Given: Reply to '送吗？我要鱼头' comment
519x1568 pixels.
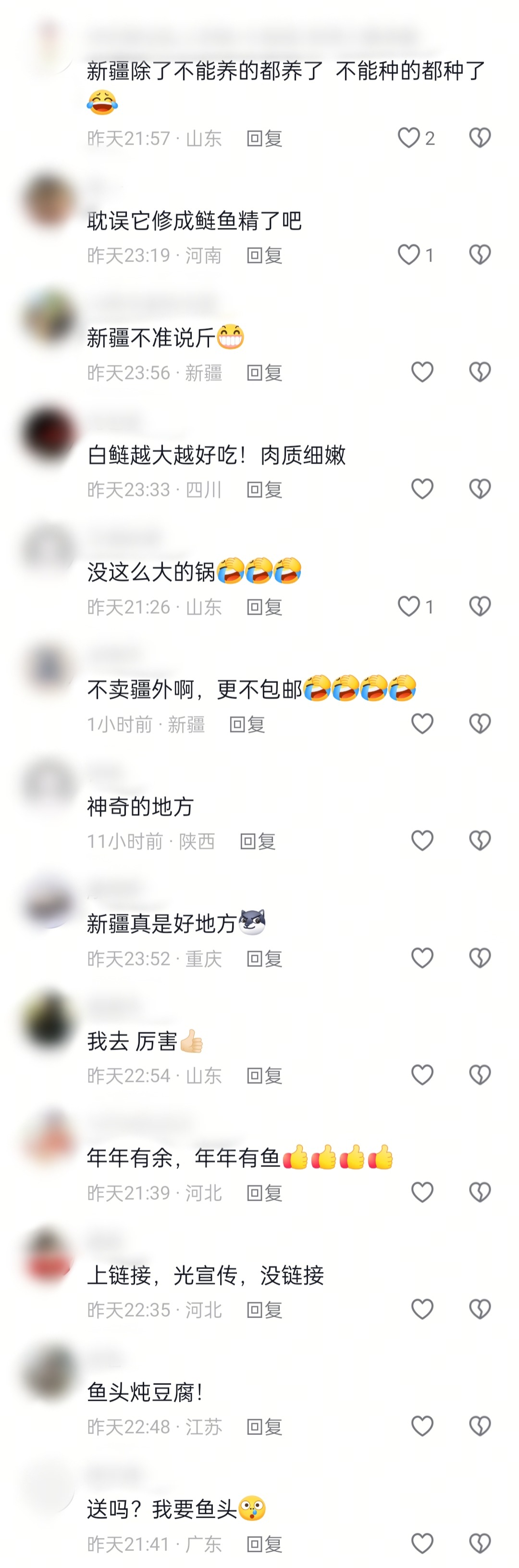Looking at the screenshot, I should tap(265, 1544).
